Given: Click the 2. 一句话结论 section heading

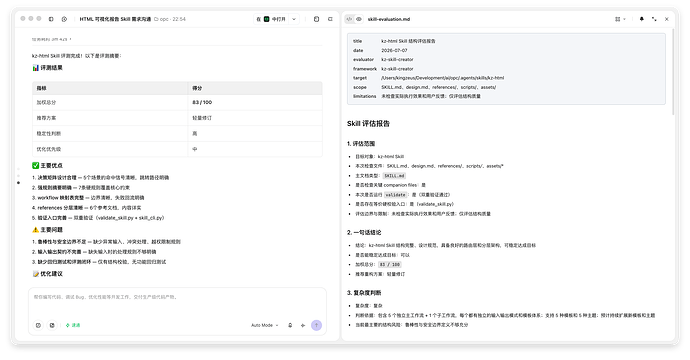Looking at the screenshot, I should (364, 232).
